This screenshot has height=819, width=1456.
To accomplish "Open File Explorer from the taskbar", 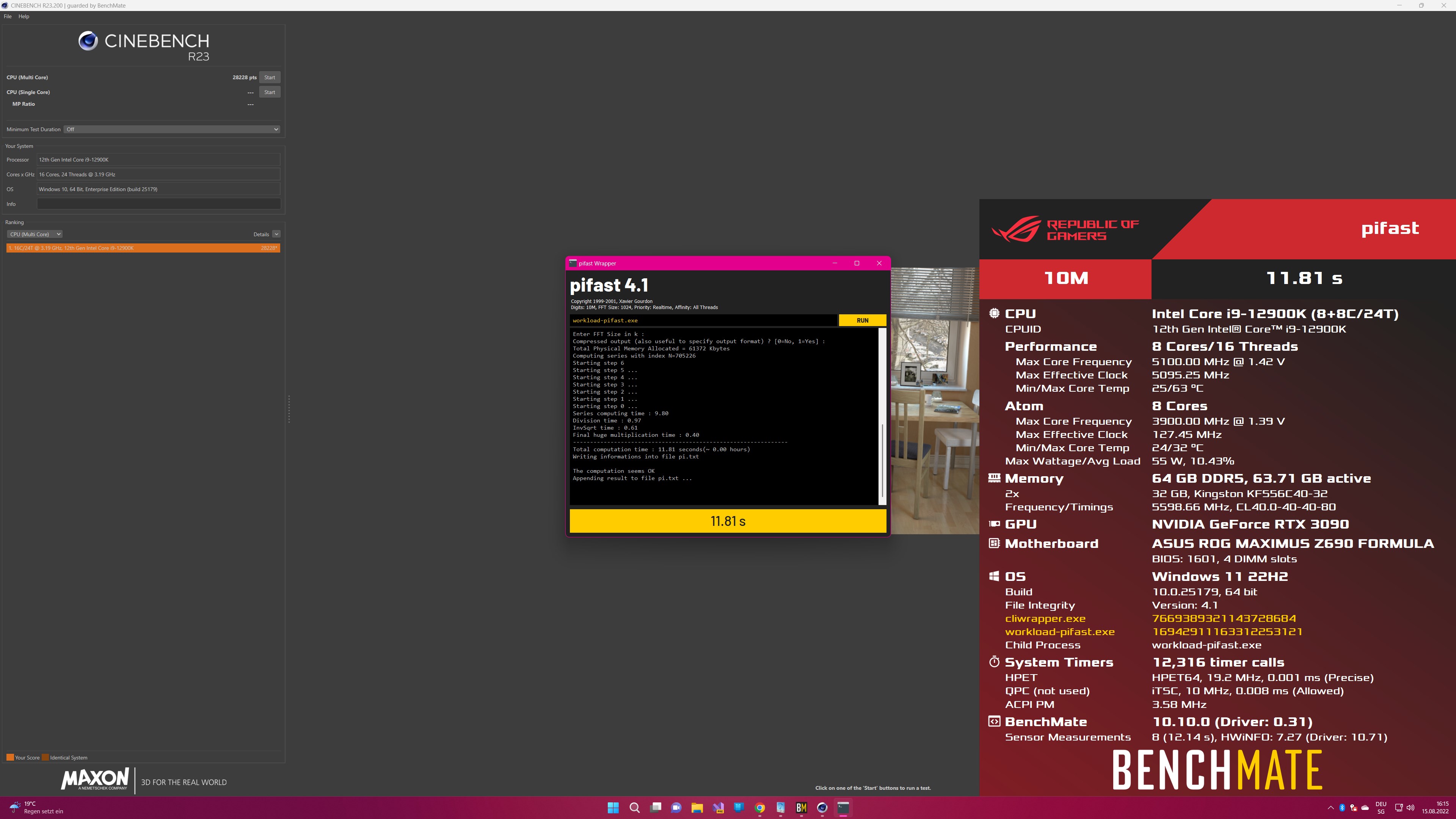I will click(x=697, y=808).
